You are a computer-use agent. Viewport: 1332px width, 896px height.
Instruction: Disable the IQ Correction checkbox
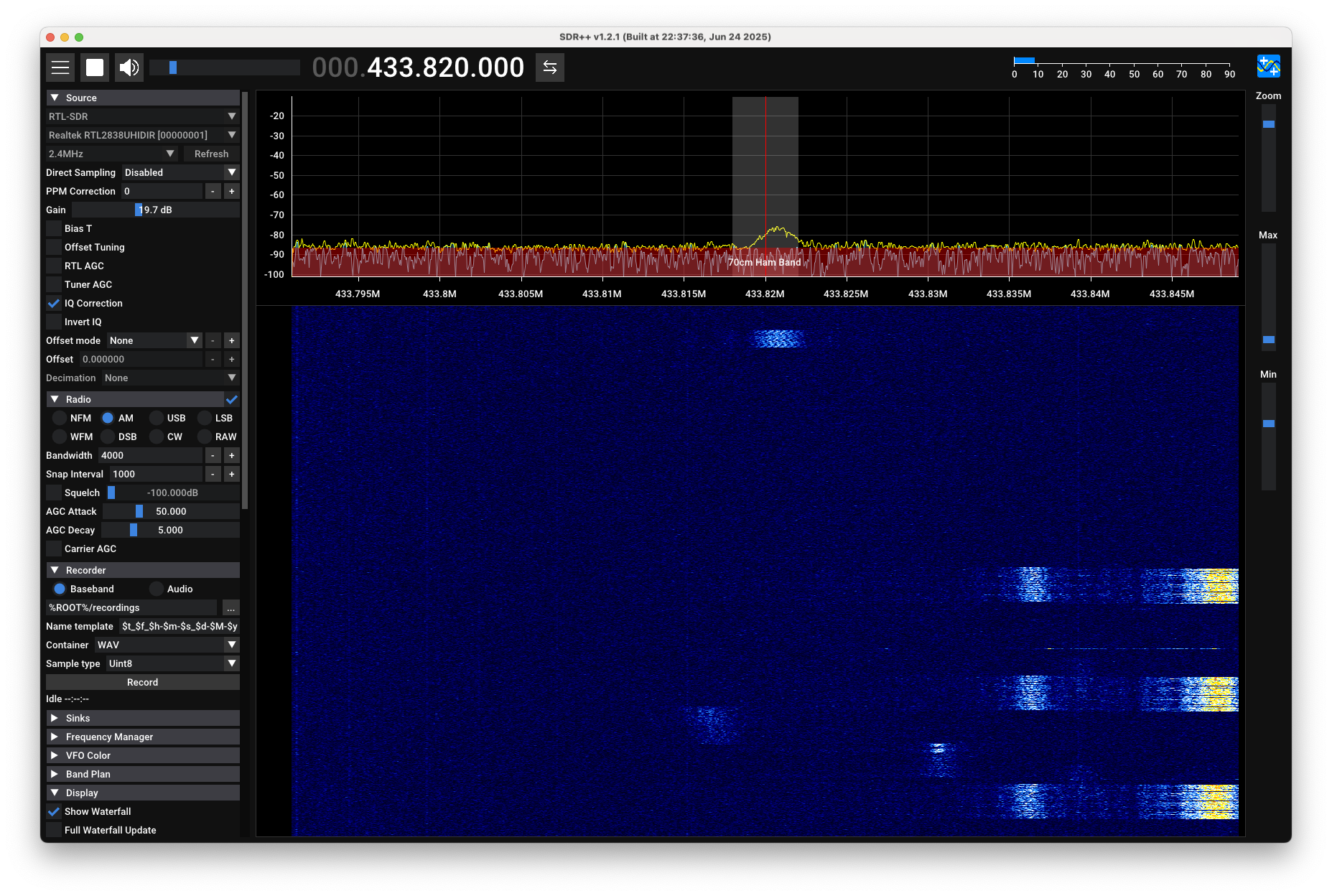coord(54,303)
